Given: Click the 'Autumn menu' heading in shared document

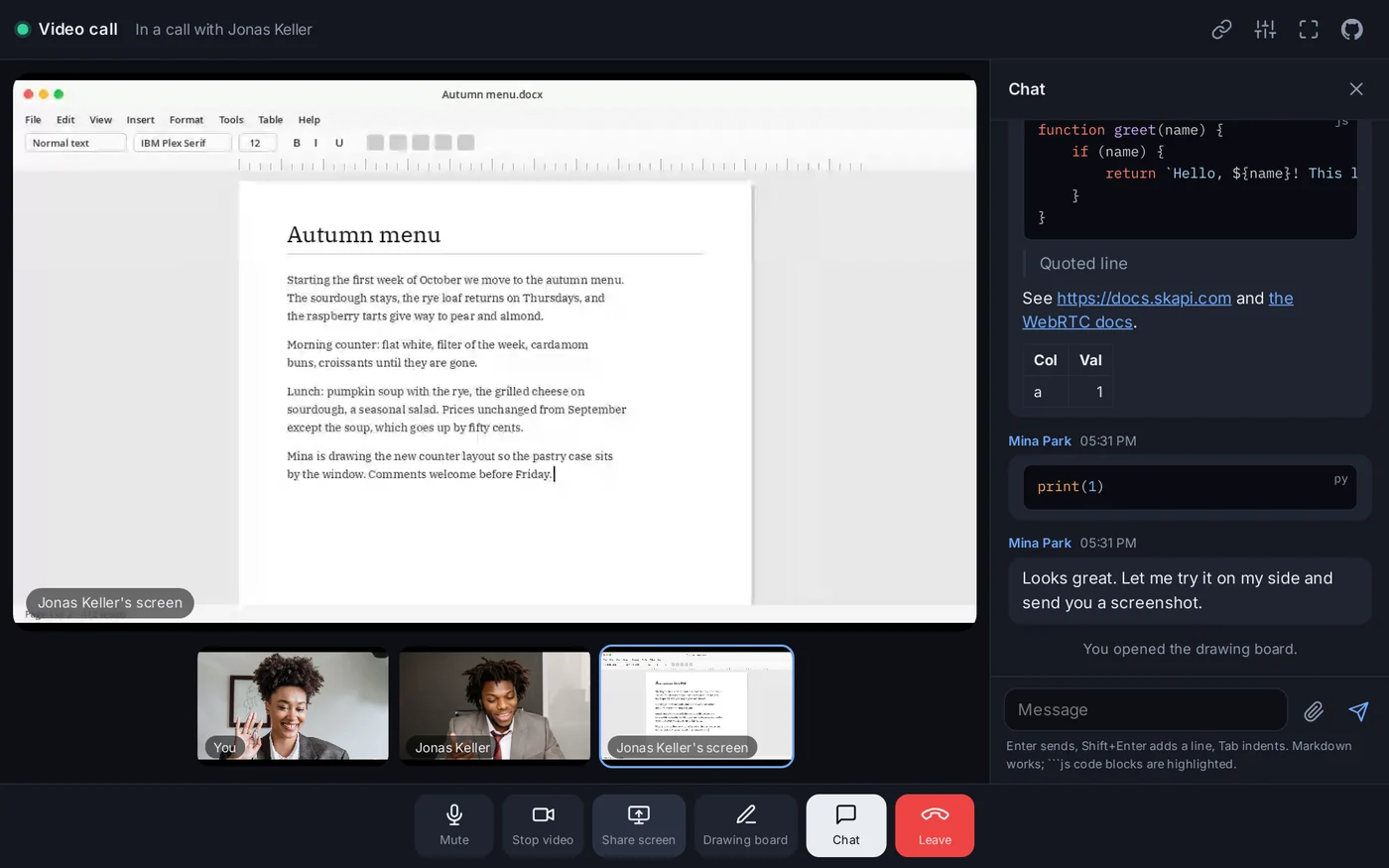Looking at the screenshot, I should [x=364, y=235].
